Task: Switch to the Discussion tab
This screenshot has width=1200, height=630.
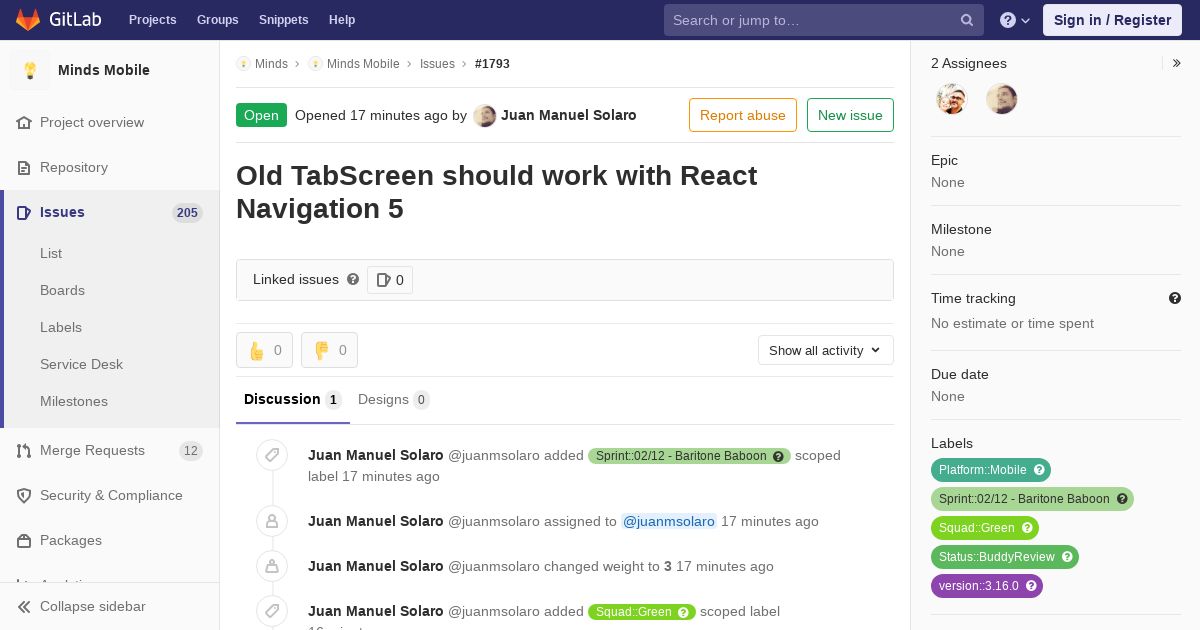Action: point(293,399)
